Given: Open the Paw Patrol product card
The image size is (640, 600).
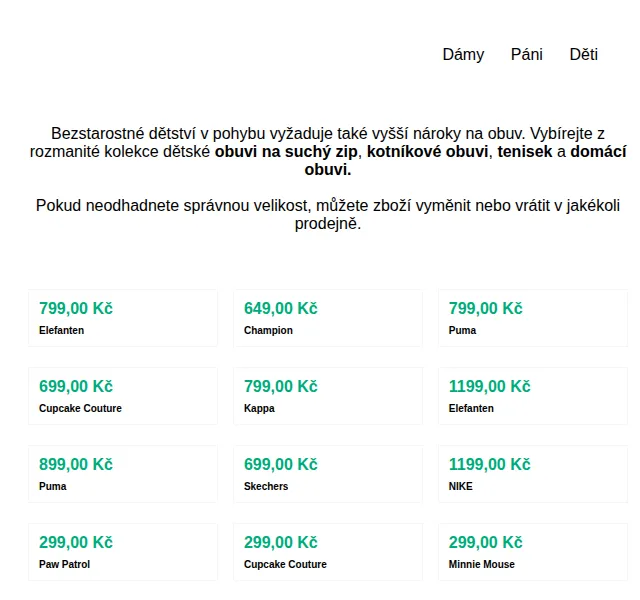Looking at the screenshot, I should coord(123,552).
